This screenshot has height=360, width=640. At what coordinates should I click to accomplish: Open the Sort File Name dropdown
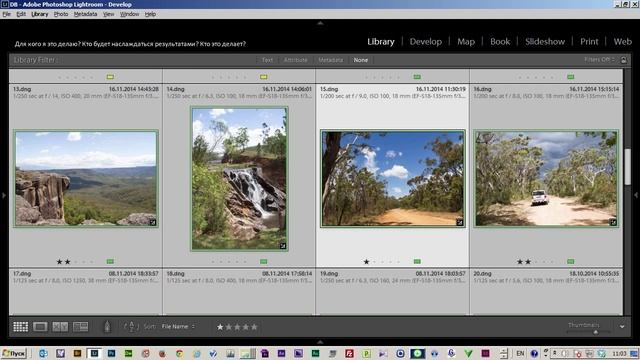(x=178, y=327)
